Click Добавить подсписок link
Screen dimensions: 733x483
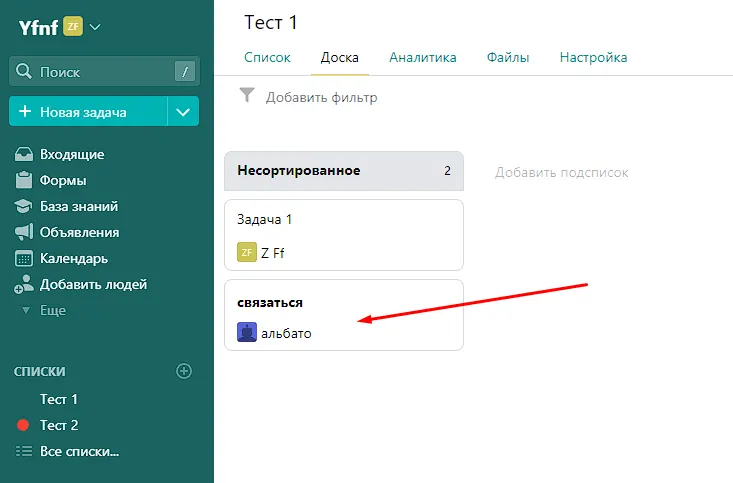coord(562,172)
